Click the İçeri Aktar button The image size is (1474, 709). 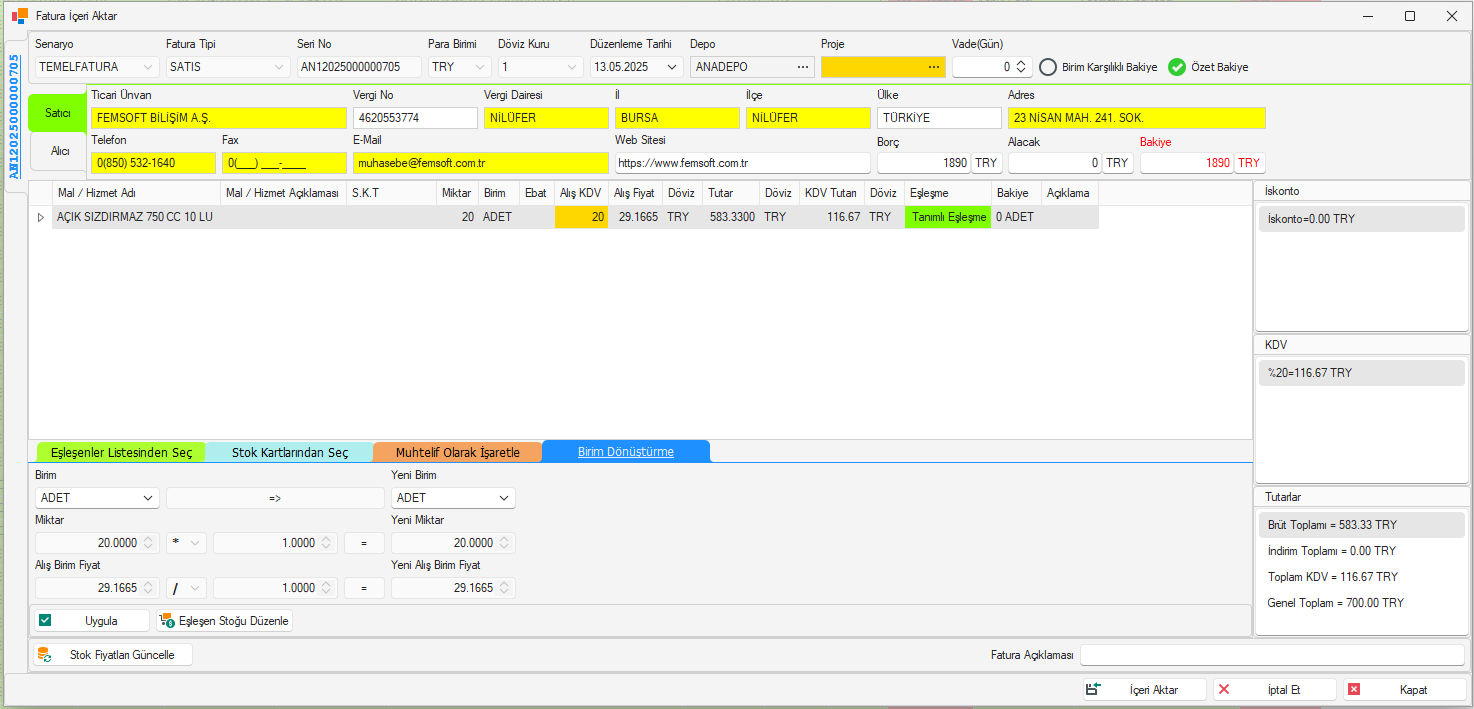click(1144, 690)
